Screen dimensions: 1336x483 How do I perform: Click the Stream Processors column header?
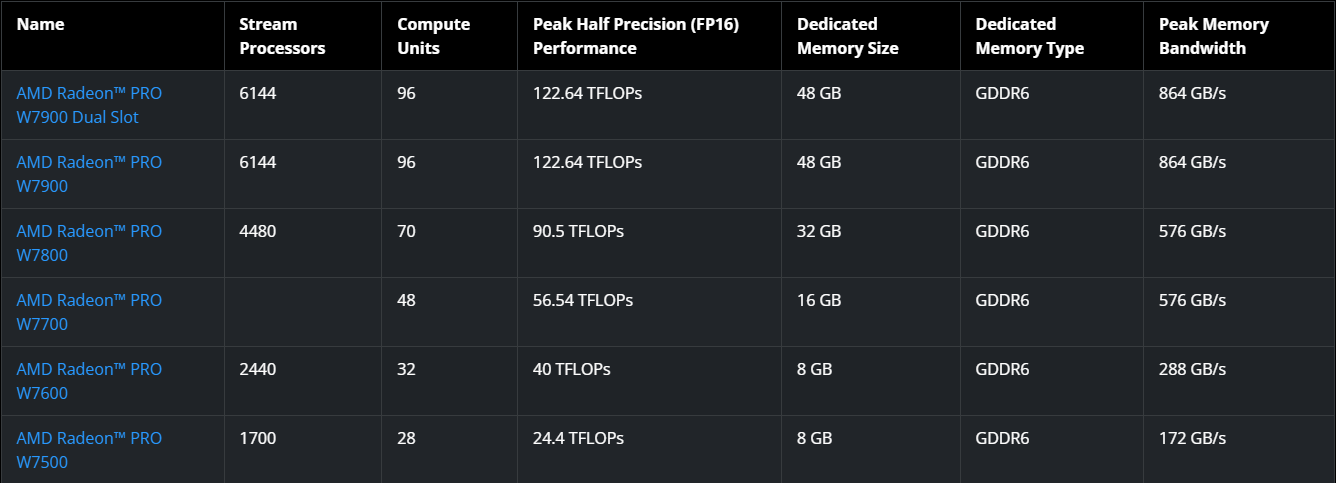point(282,36)
